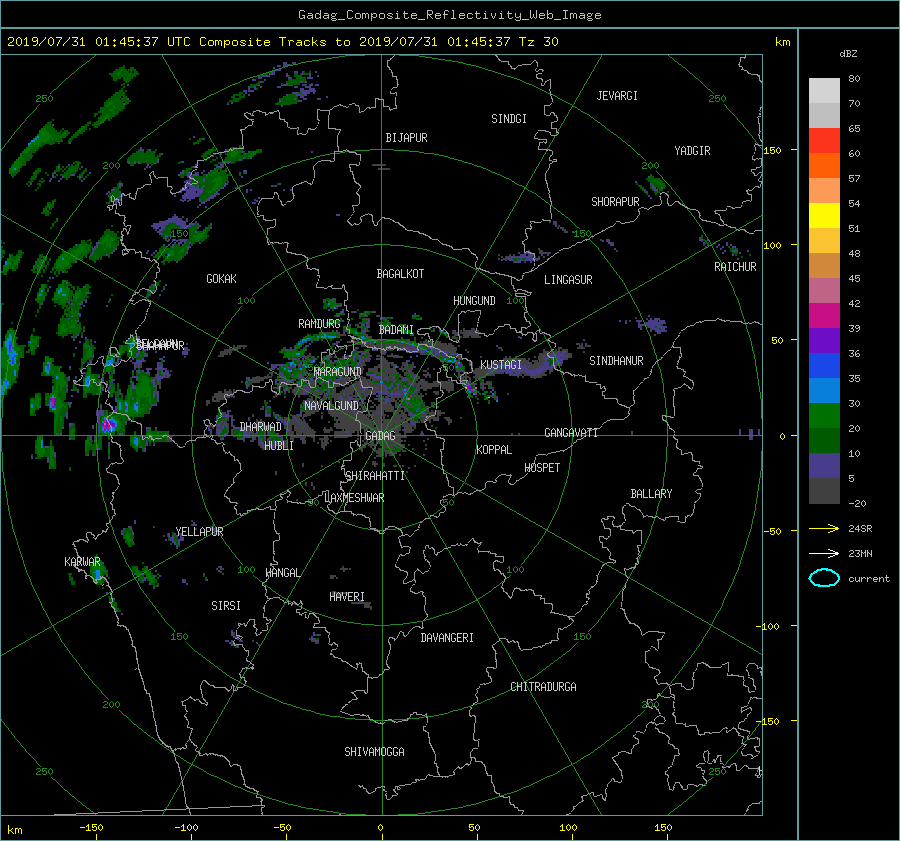
Task: Click the DAVANGERI label
Action: (447, 638)
